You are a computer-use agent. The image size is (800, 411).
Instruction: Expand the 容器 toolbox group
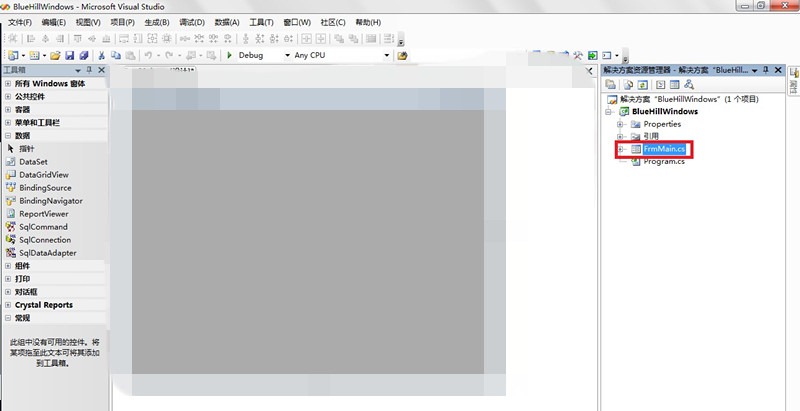tap(8, 110)
